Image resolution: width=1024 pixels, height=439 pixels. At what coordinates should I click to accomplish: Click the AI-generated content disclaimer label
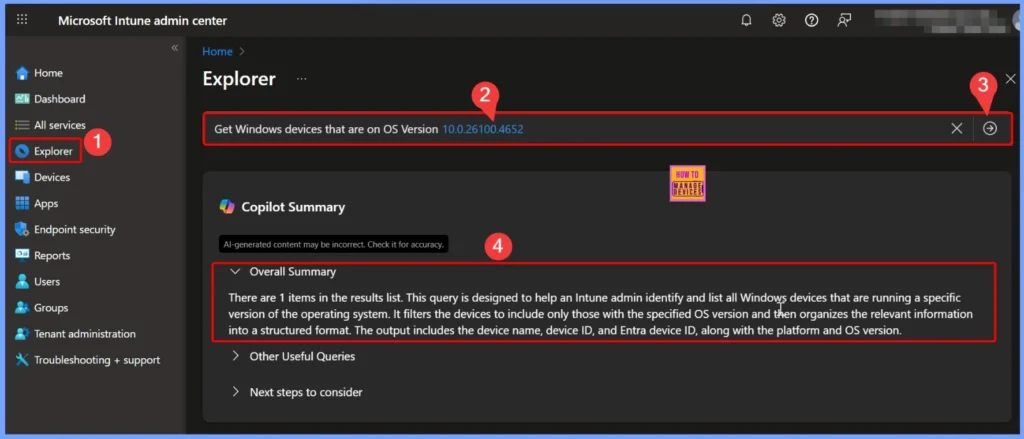click(334, 244)
